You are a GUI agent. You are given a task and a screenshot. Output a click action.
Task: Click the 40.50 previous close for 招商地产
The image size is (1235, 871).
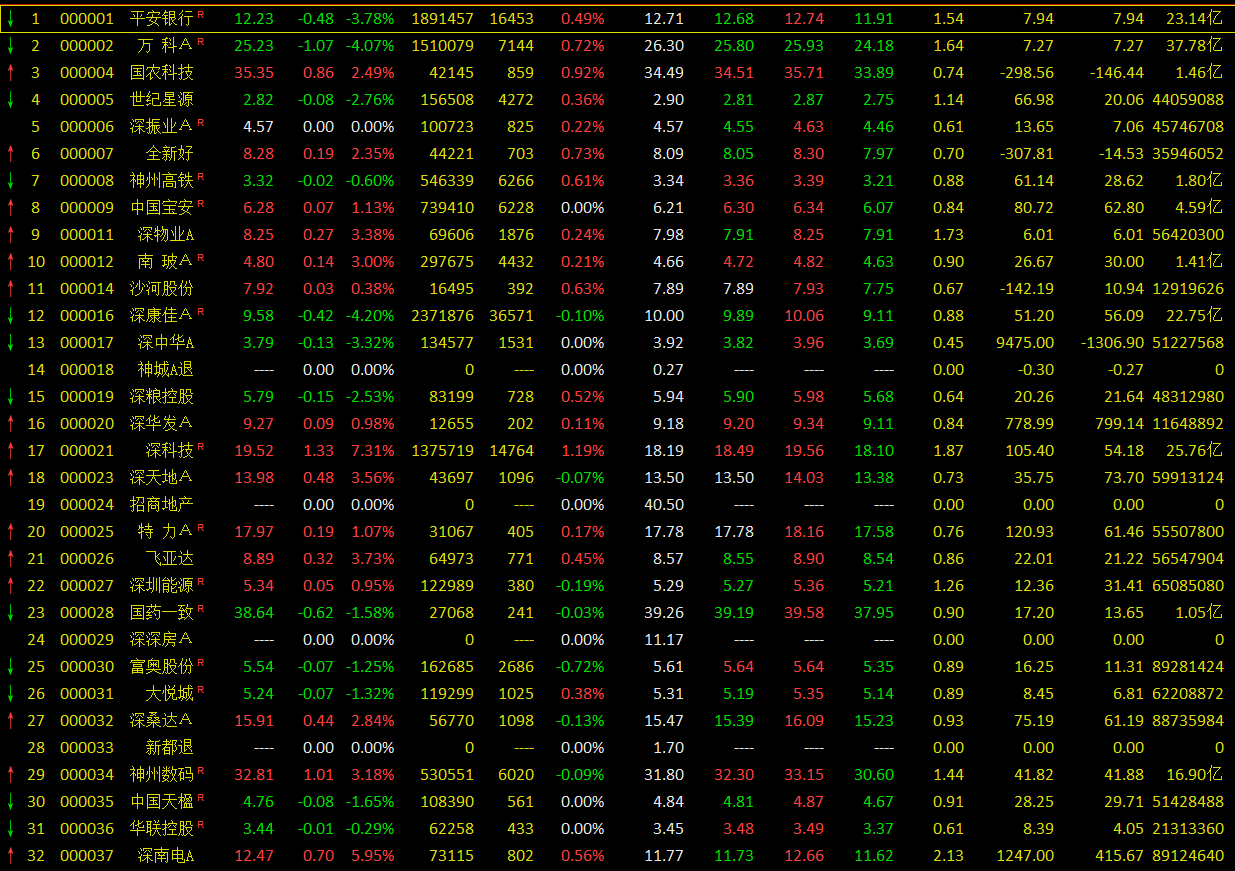[x=664, y=504]
